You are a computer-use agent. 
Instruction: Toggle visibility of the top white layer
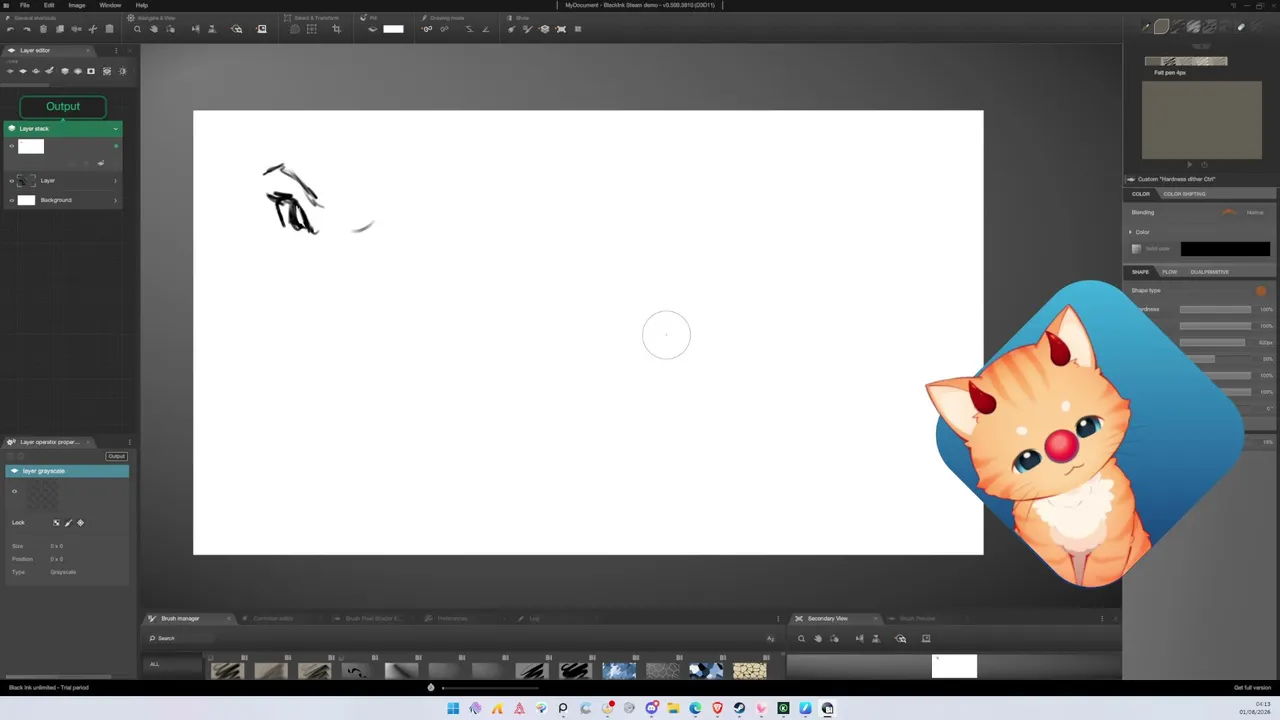12,146
